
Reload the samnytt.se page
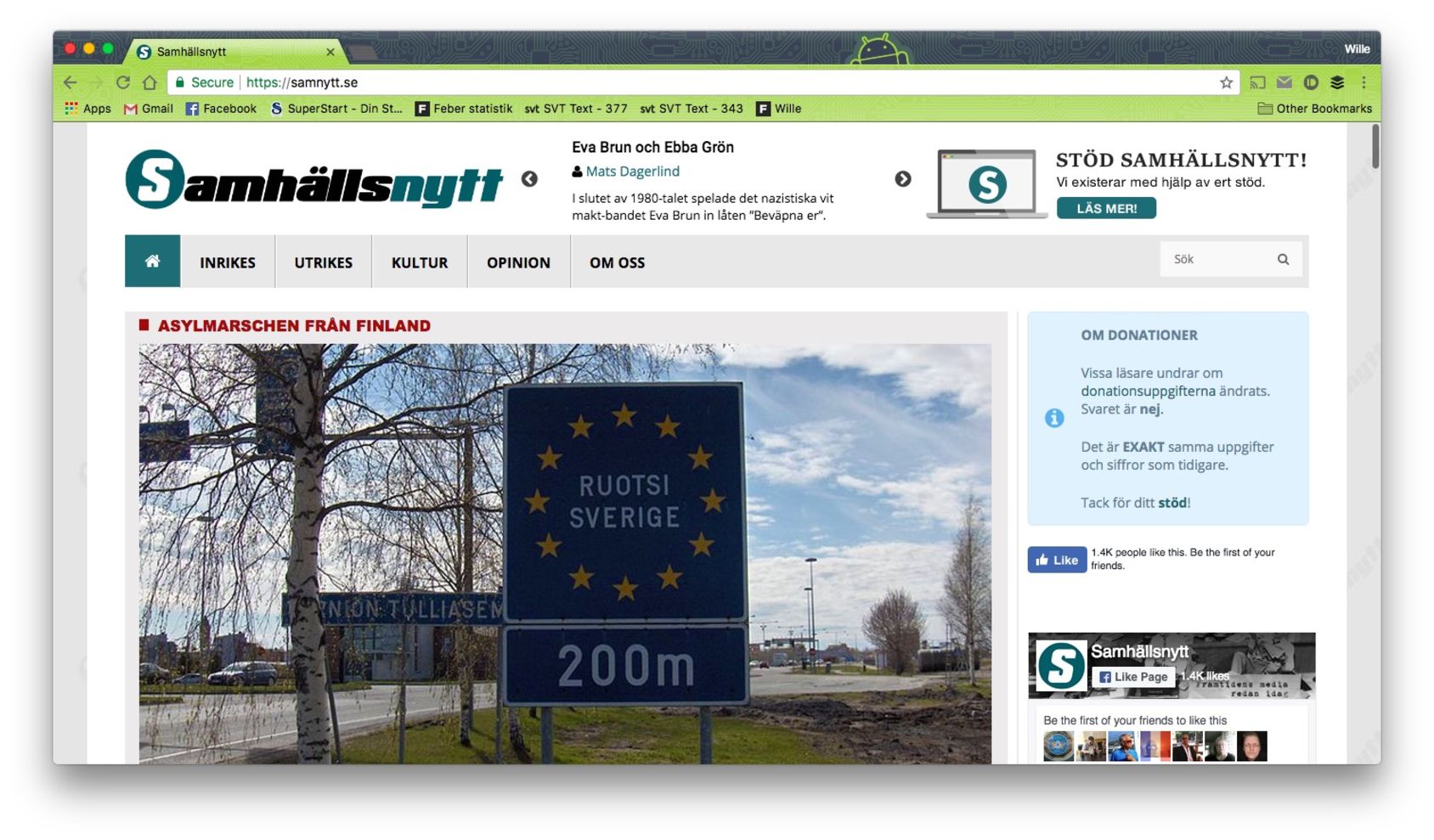click(x=123, y=82)
